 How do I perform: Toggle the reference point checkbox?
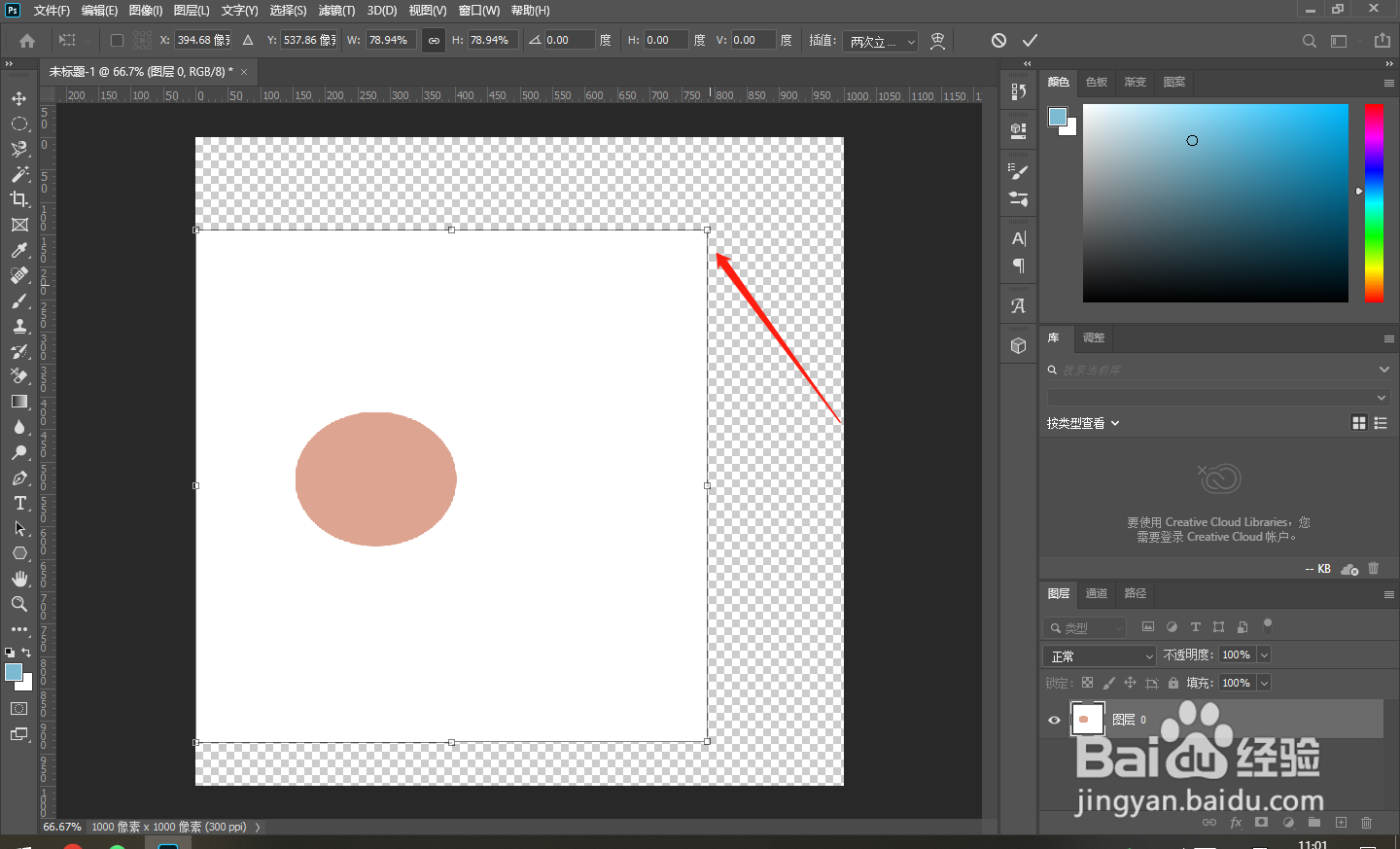pos(117,41)
